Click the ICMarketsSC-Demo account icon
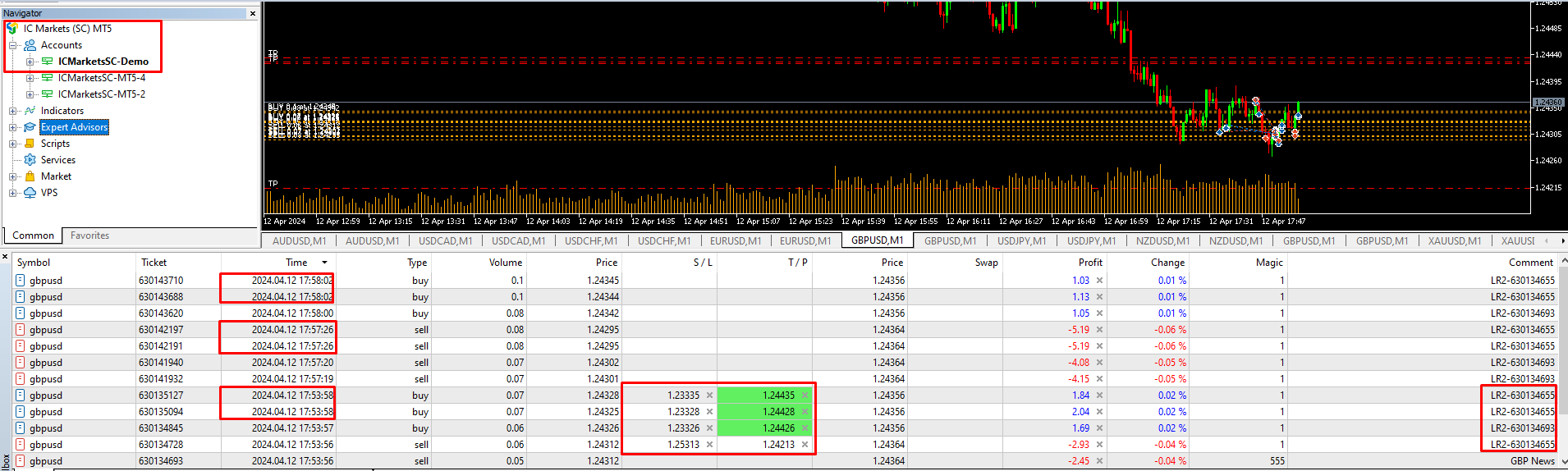Screen dimensions: 1568x471 pos(48,62)
